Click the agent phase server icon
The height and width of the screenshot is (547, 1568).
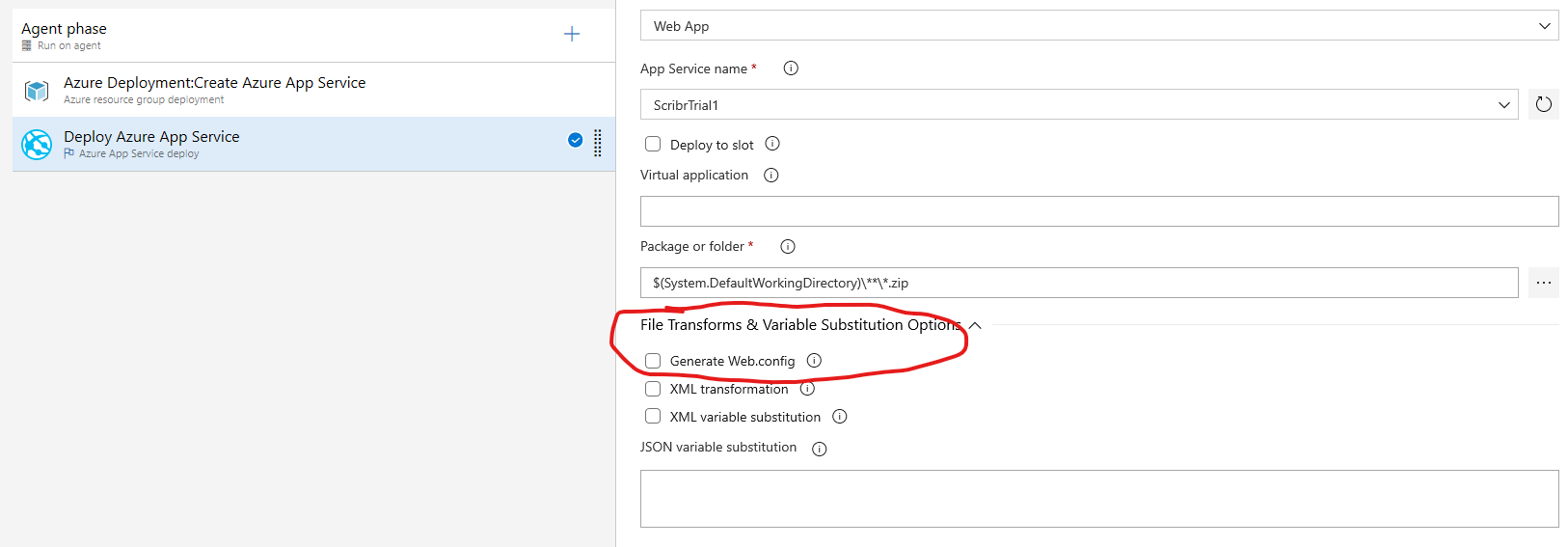click(27, 45)
